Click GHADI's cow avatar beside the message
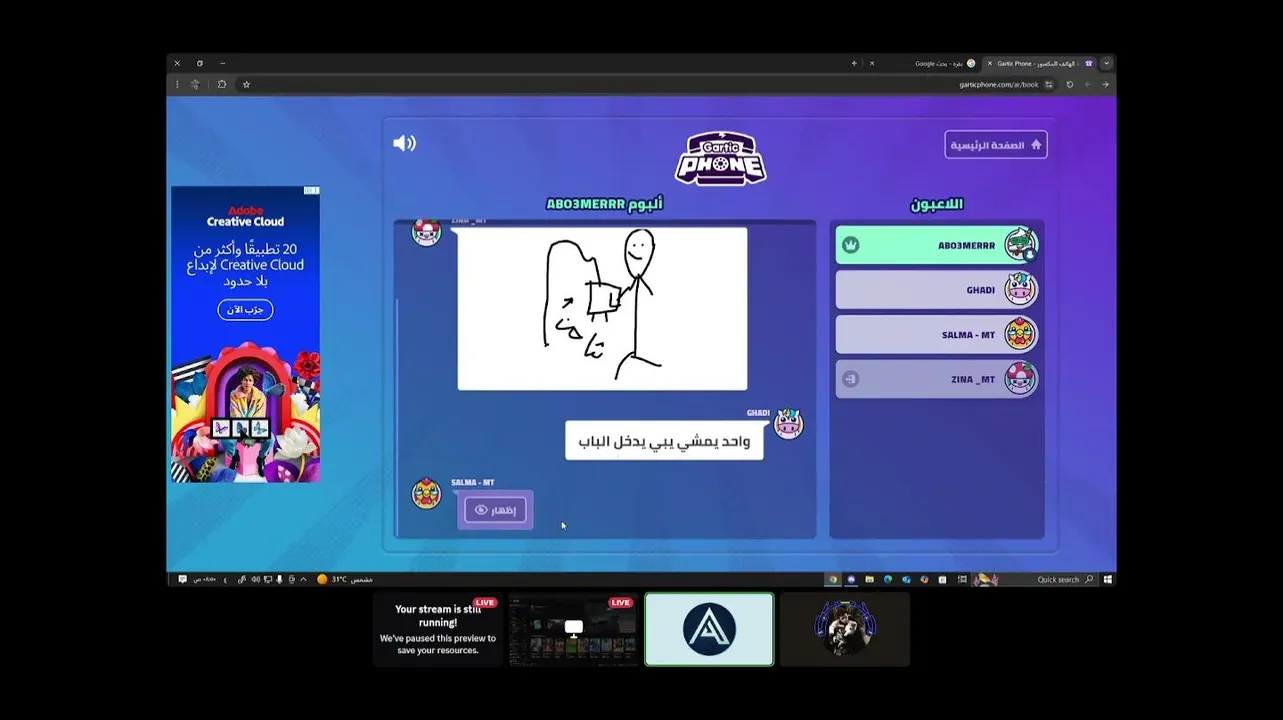This screenshot has height=720, width=1283. pos(789,424)
